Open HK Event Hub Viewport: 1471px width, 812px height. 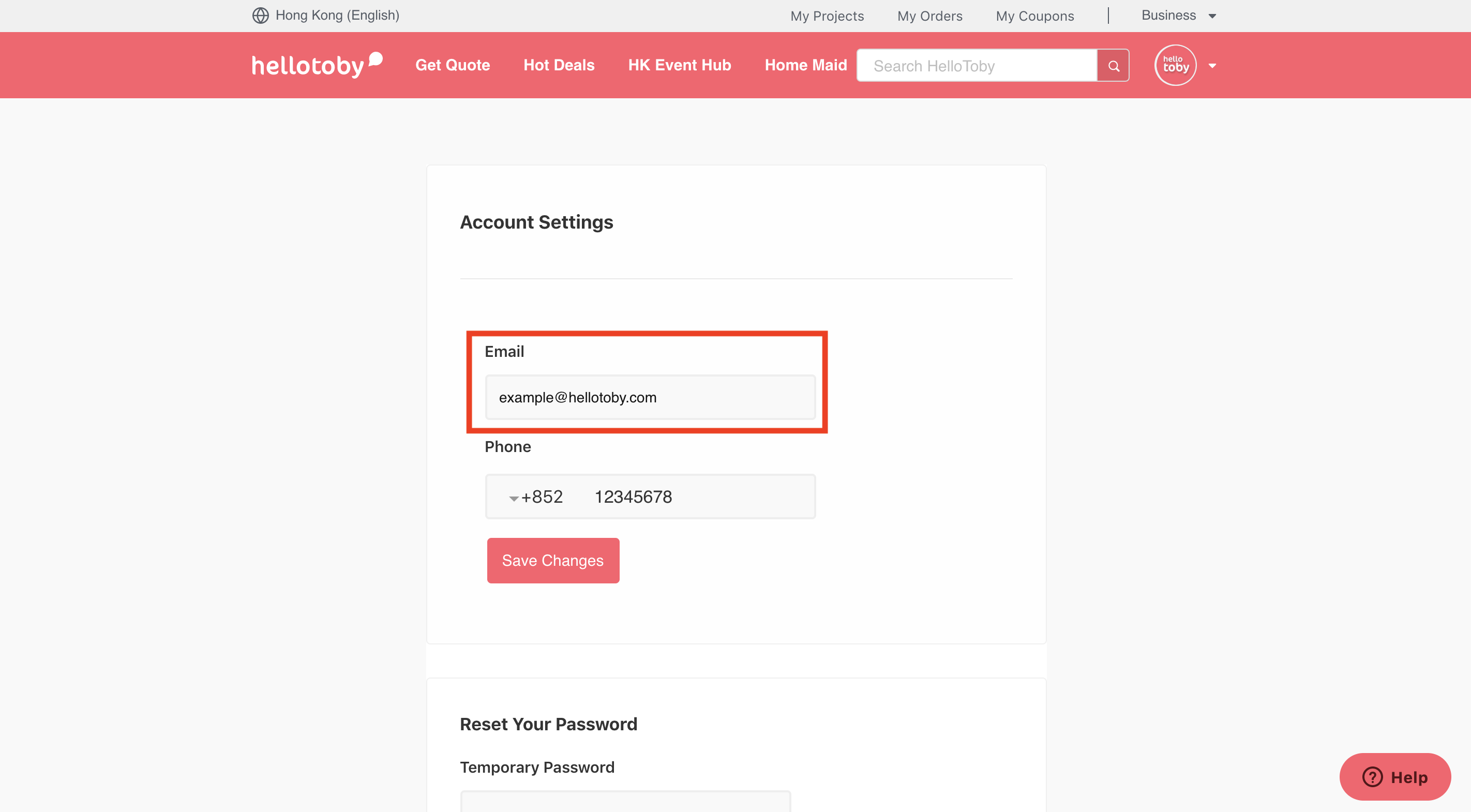pyautogui.click(x=679, y=65)
